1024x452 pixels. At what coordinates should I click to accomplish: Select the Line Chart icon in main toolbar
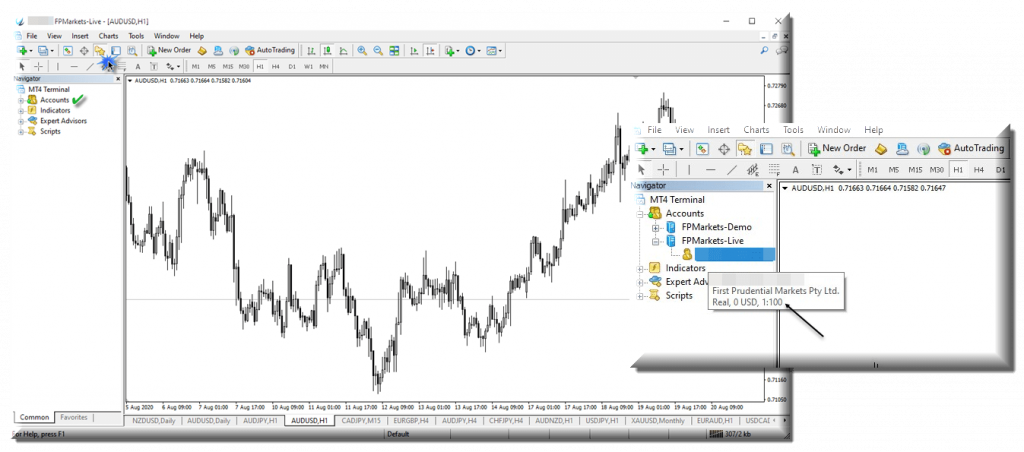(342, 50)
